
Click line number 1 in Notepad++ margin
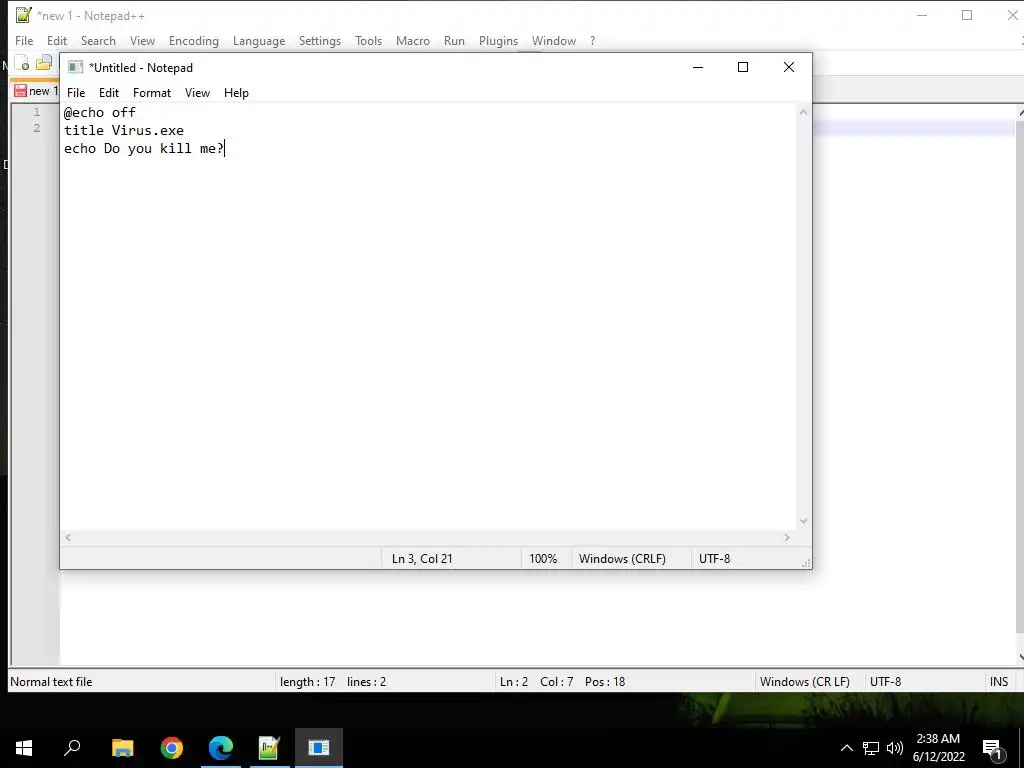coord(37,112)
